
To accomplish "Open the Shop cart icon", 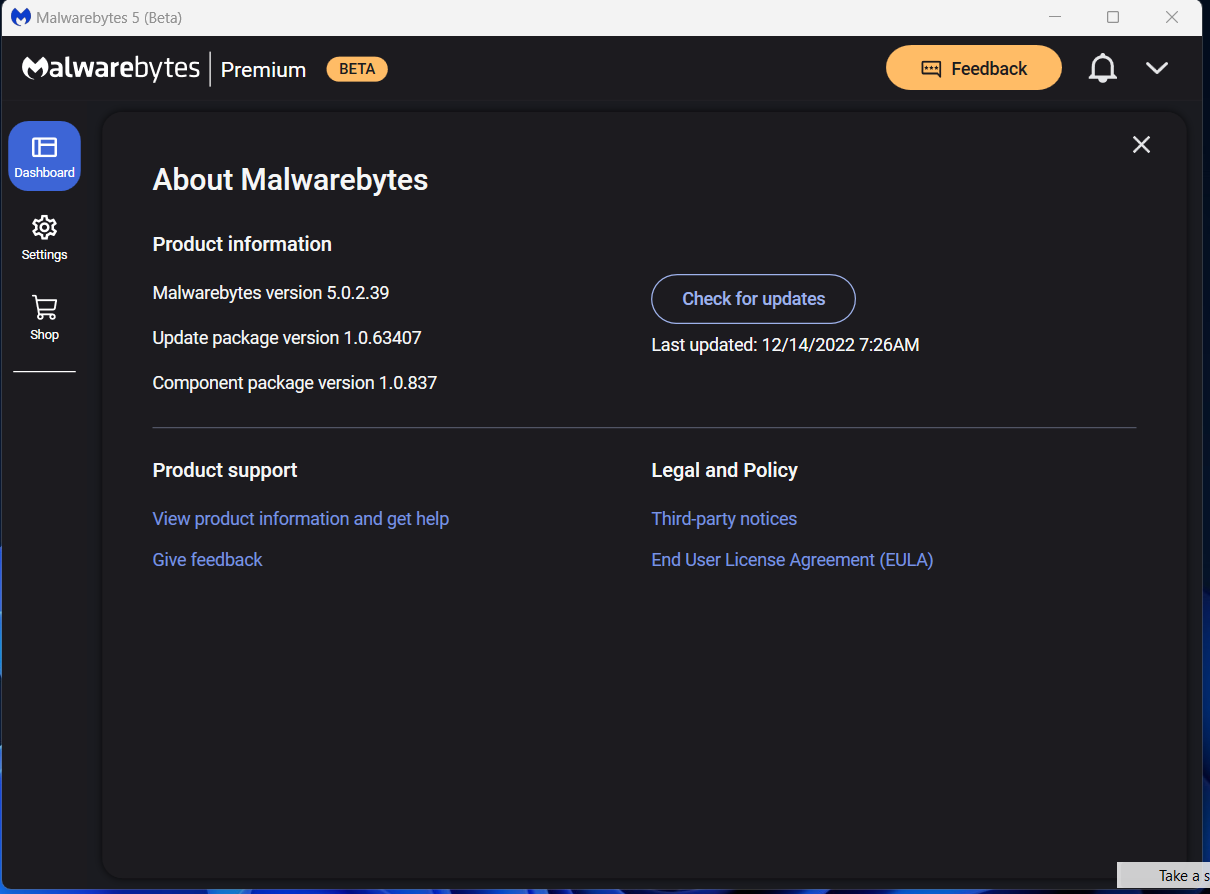I will pyautogui.click(x=44, y=318).
